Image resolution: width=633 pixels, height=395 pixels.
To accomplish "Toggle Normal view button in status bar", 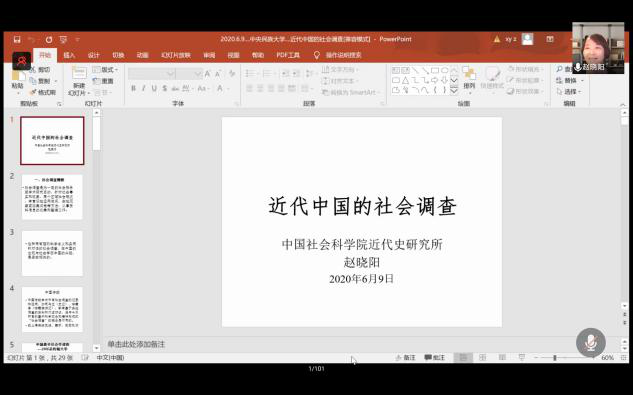I will pos(463,357).
